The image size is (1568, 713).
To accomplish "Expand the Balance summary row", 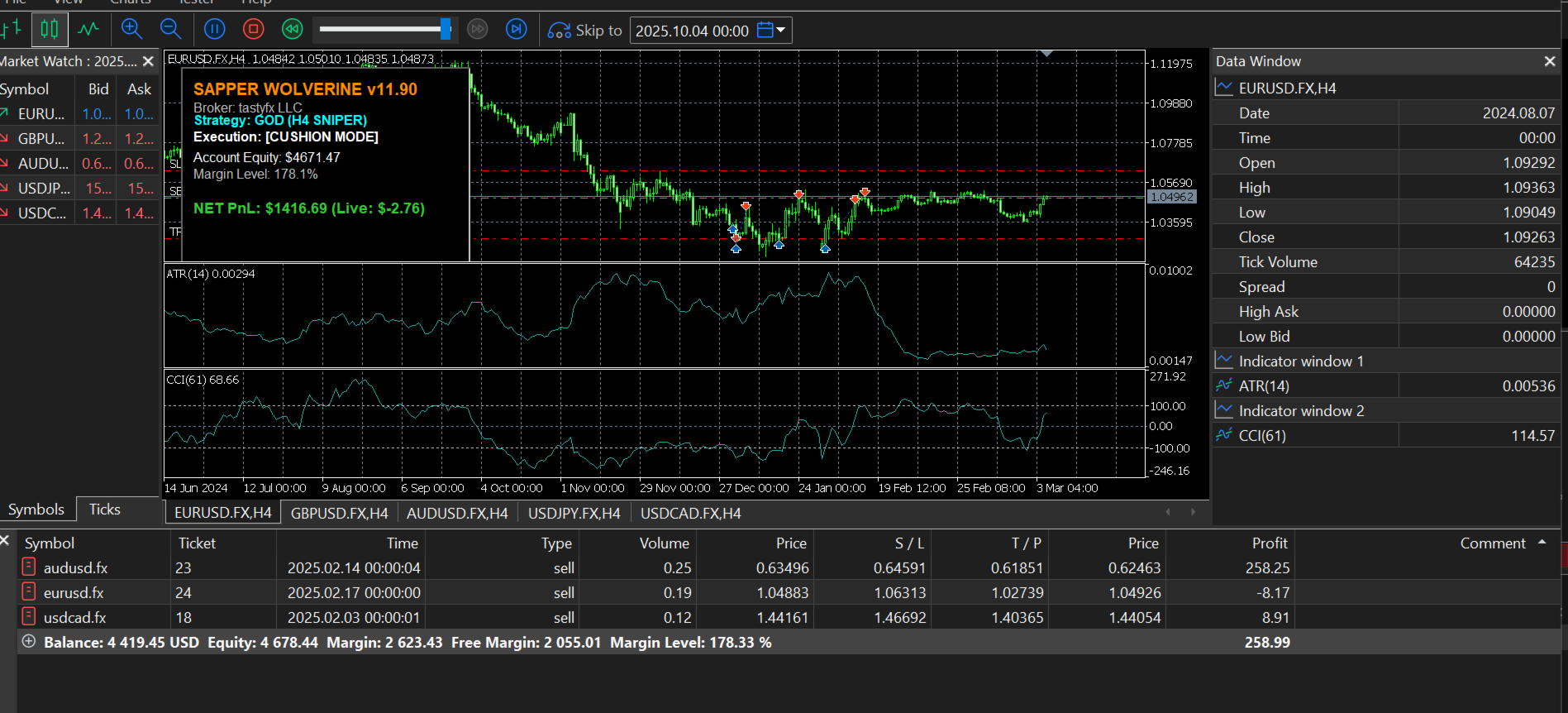I will pyautogui.click(x=29, y=642).
